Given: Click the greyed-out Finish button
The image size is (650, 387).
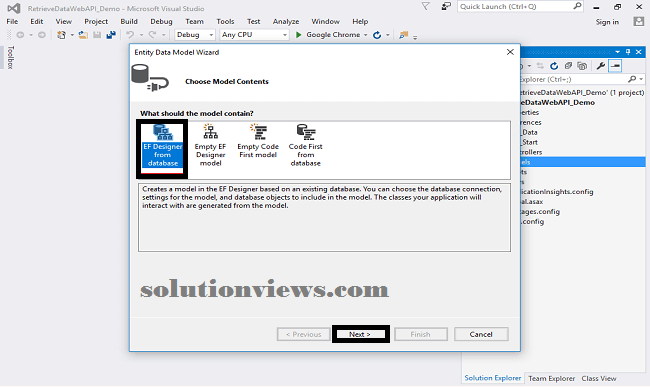Looking at the screenshot, I should (x=420, y=334).
